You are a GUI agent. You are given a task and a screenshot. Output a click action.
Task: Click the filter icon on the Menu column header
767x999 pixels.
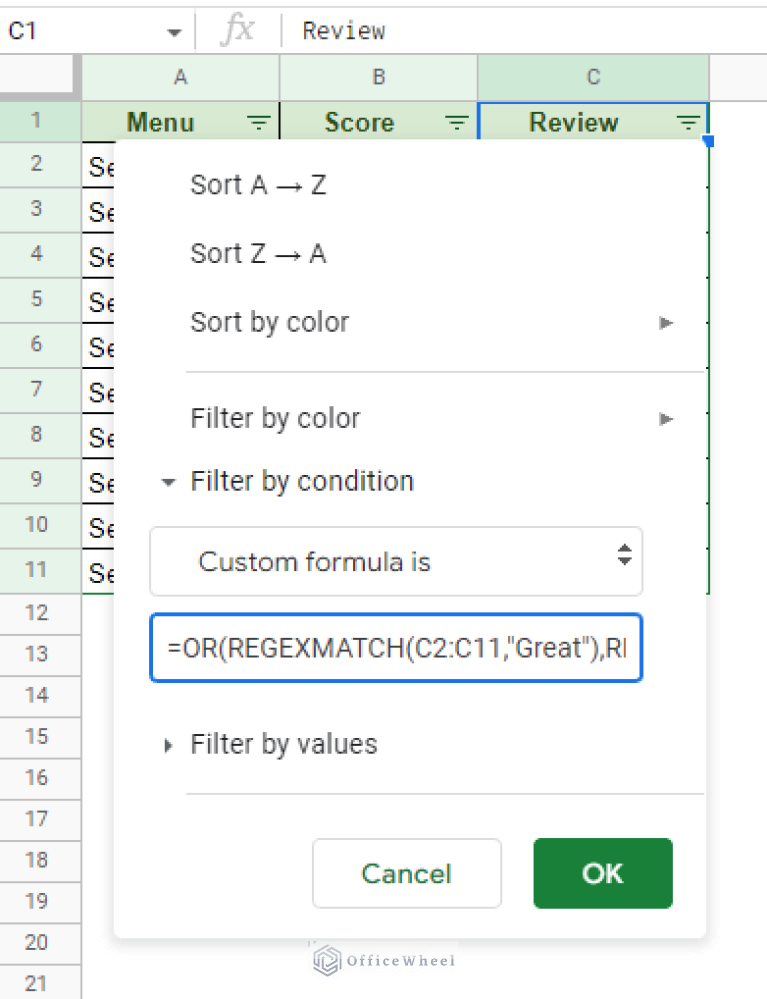click(x=259, y=121)
